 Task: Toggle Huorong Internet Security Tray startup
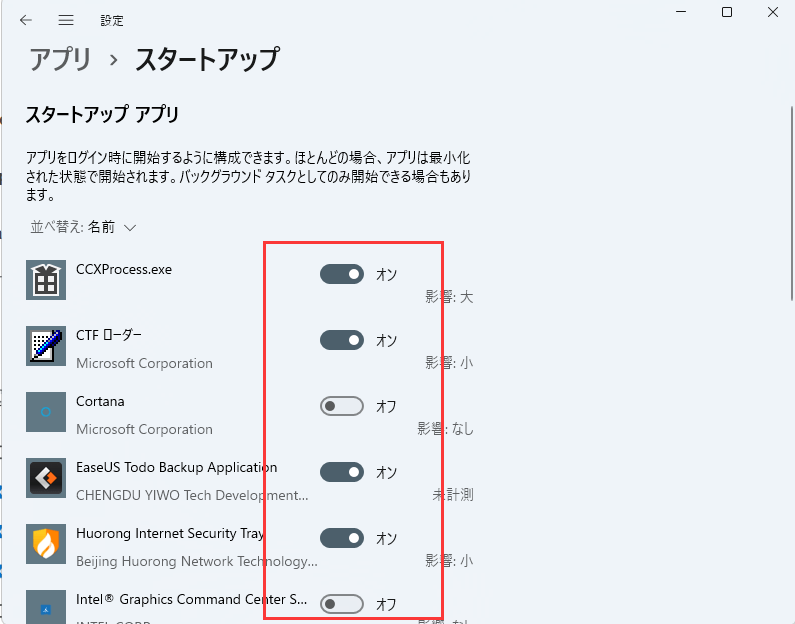pyautogui.click(x=342, y=538)
